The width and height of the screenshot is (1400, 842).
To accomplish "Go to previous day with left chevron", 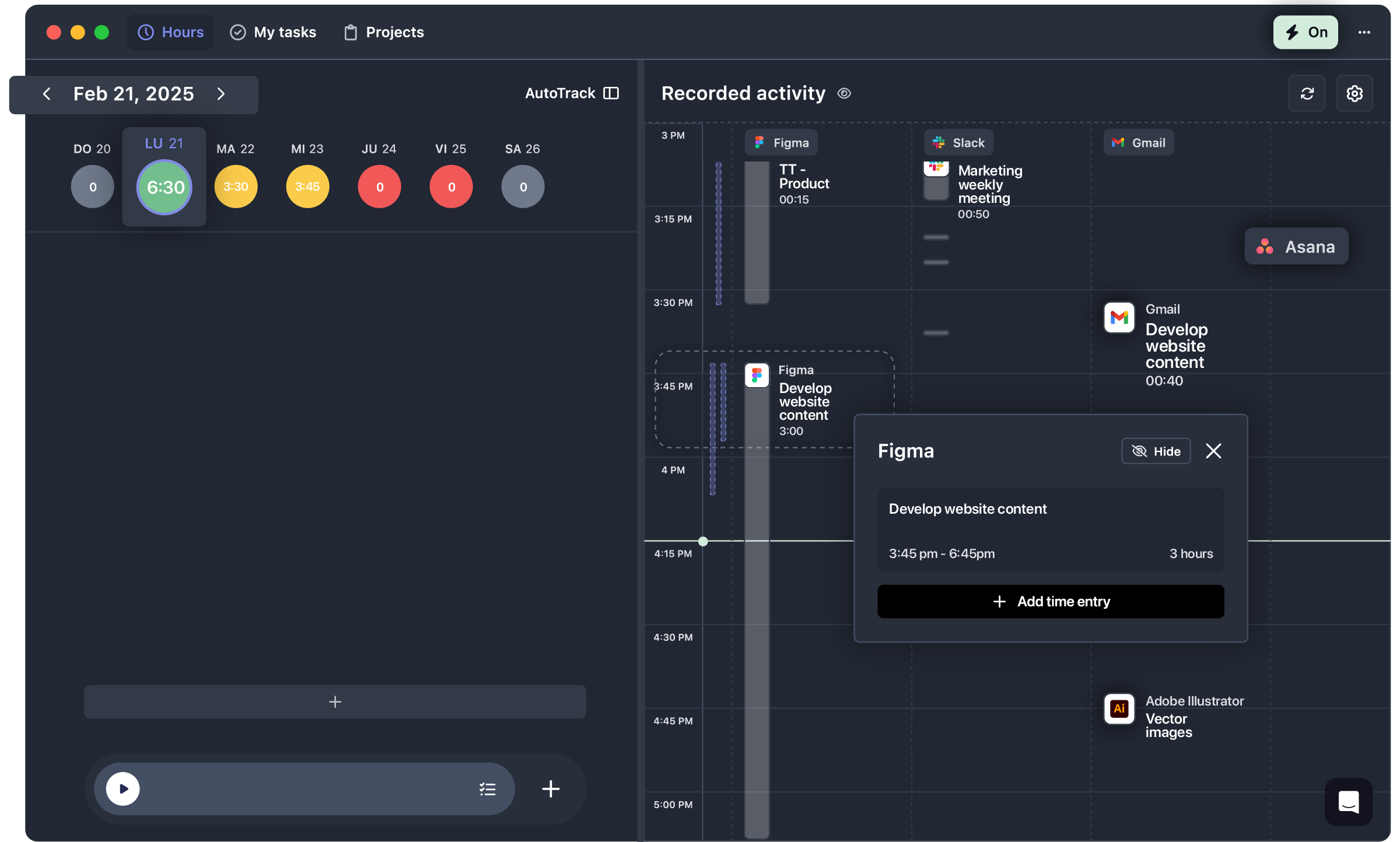I will point(47,94).
